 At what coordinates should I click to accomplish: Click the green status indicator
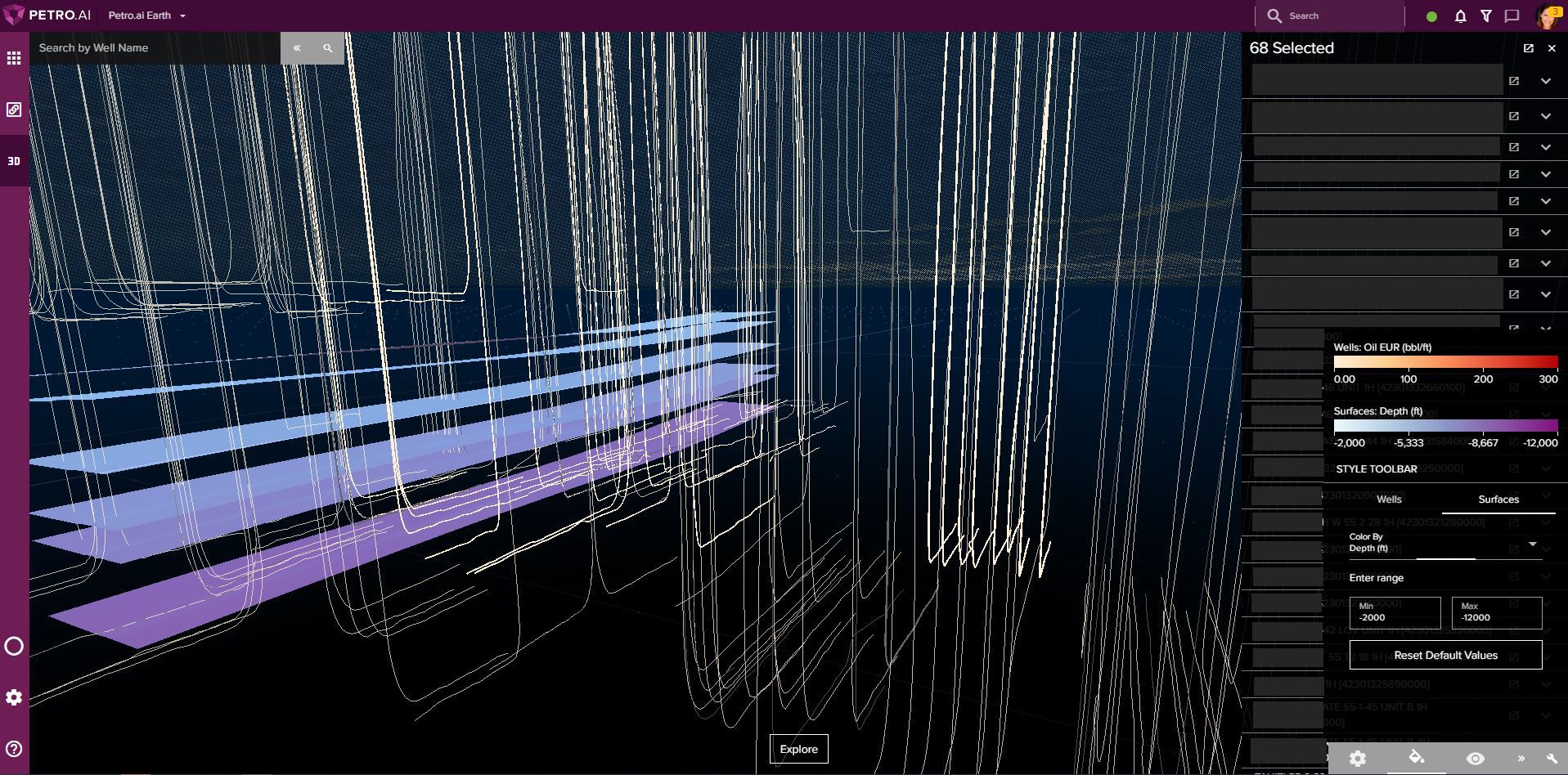(1431, 16)
